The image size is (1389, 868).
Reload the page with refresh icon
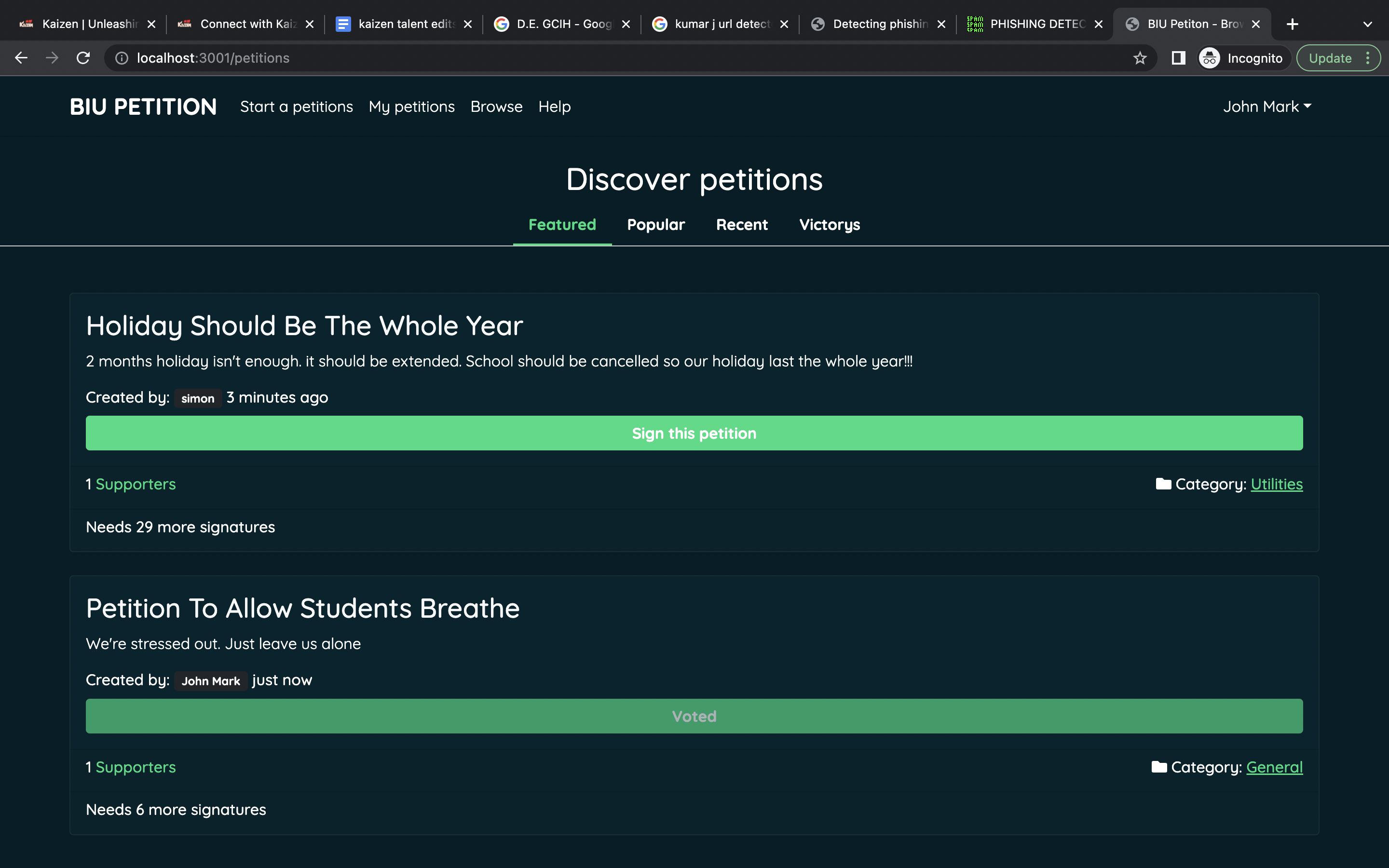(83, 58)
